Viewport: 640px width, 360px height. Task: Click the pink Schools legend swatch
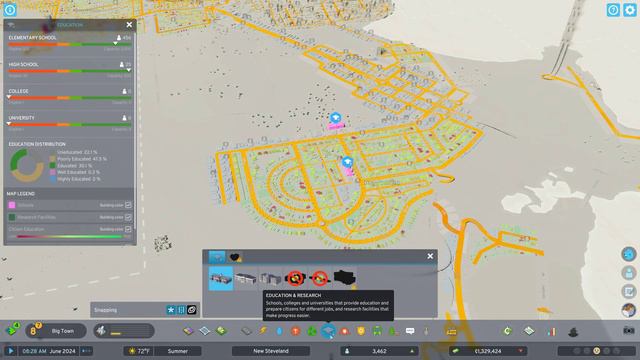click(x=12, y=205)
